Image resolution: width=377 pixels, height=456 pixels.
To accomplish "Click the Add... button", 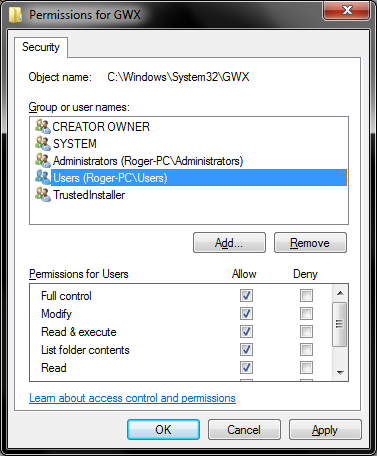I will click(x=229, y=243).
